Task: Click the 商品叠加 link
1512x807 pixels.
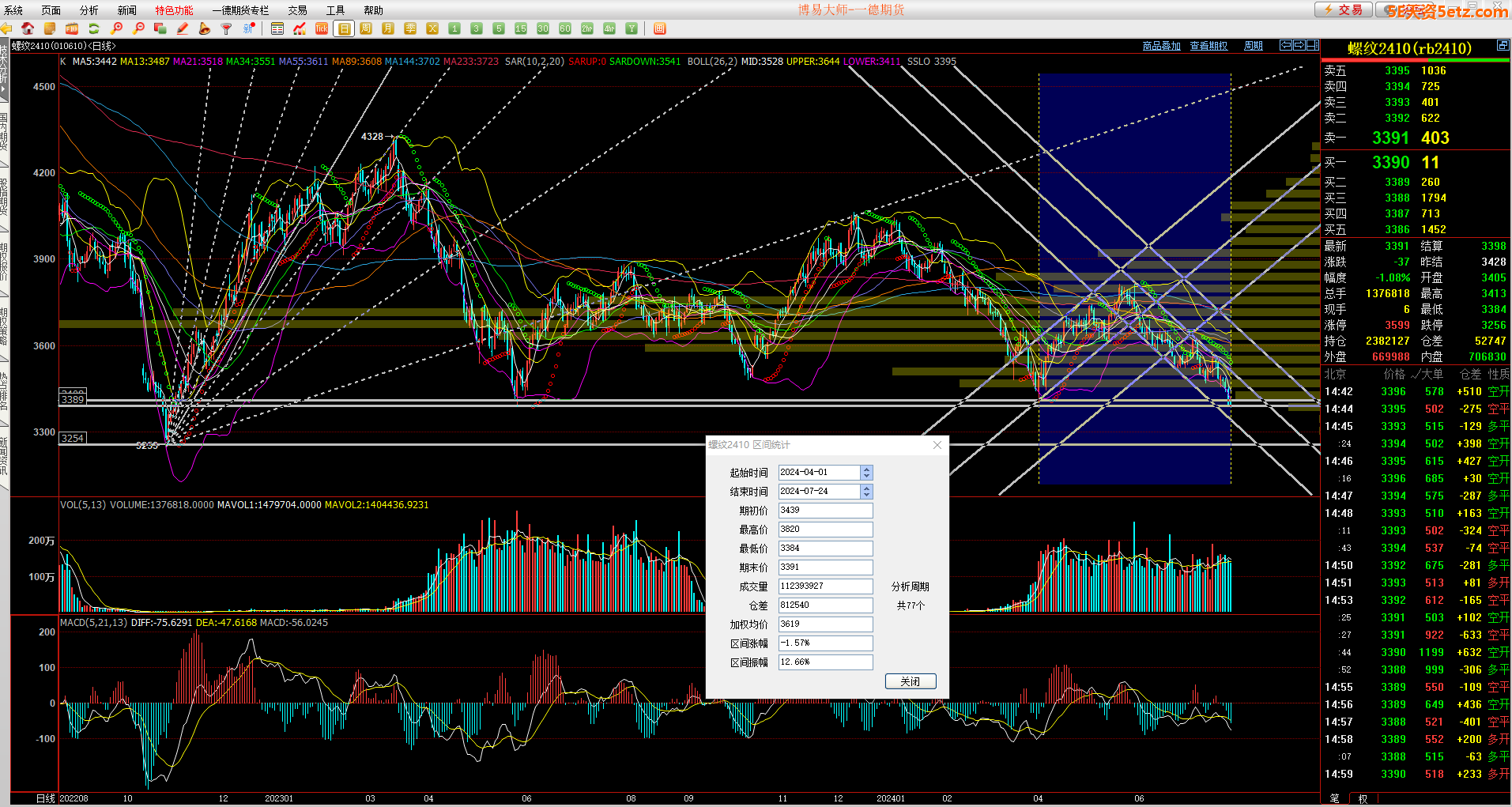Action: pos(1161,46)
